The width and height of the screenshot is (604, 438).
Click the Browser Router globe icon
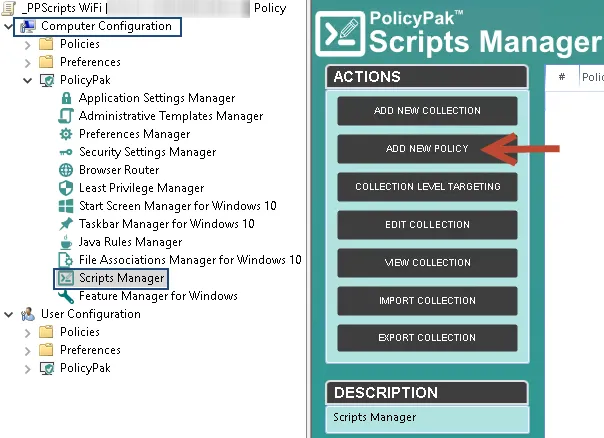click(67, 170)
